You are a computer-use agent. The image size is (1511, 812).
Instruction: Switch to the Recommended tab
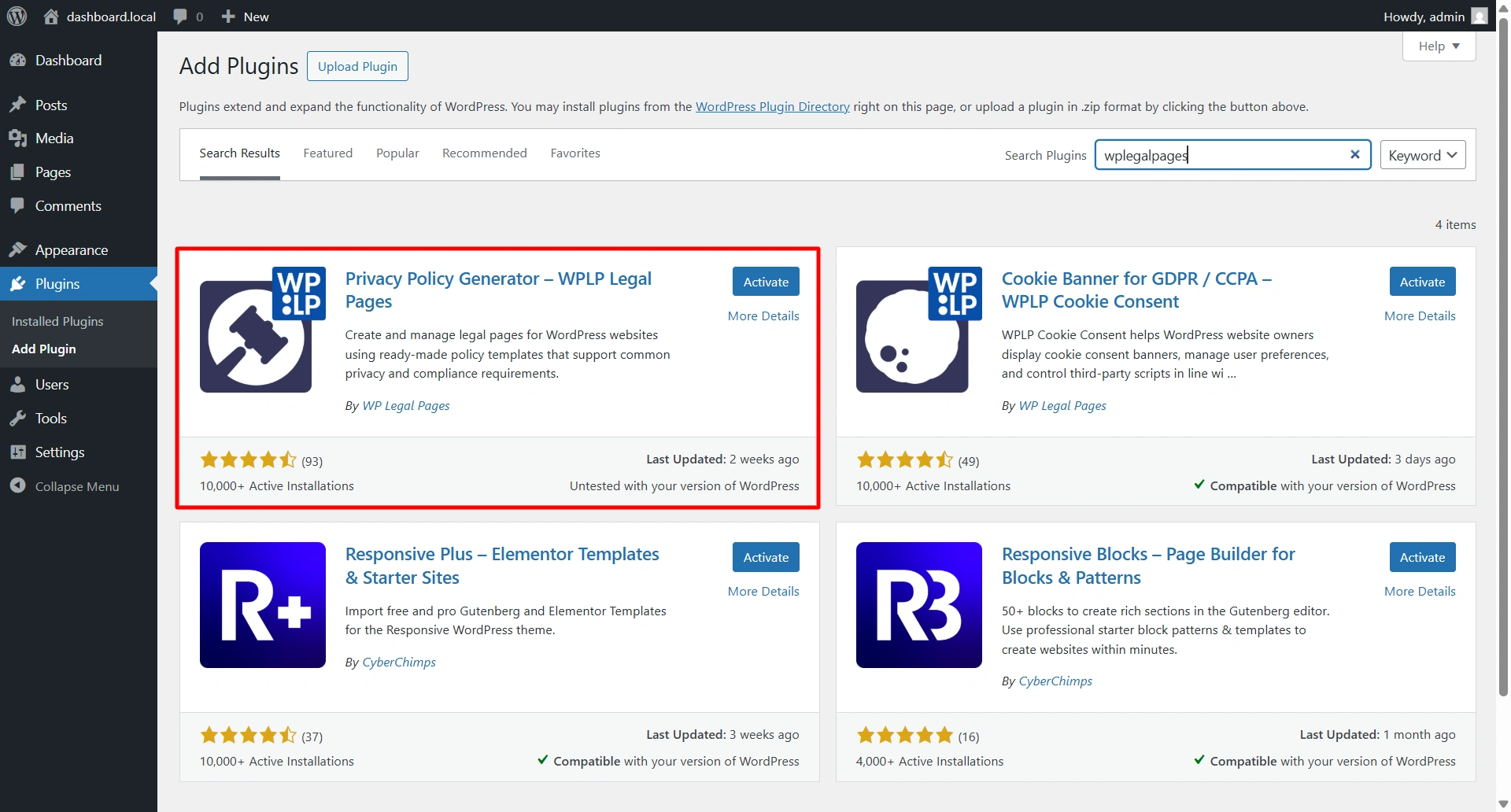pyautogui.click(x=485, y=153)
